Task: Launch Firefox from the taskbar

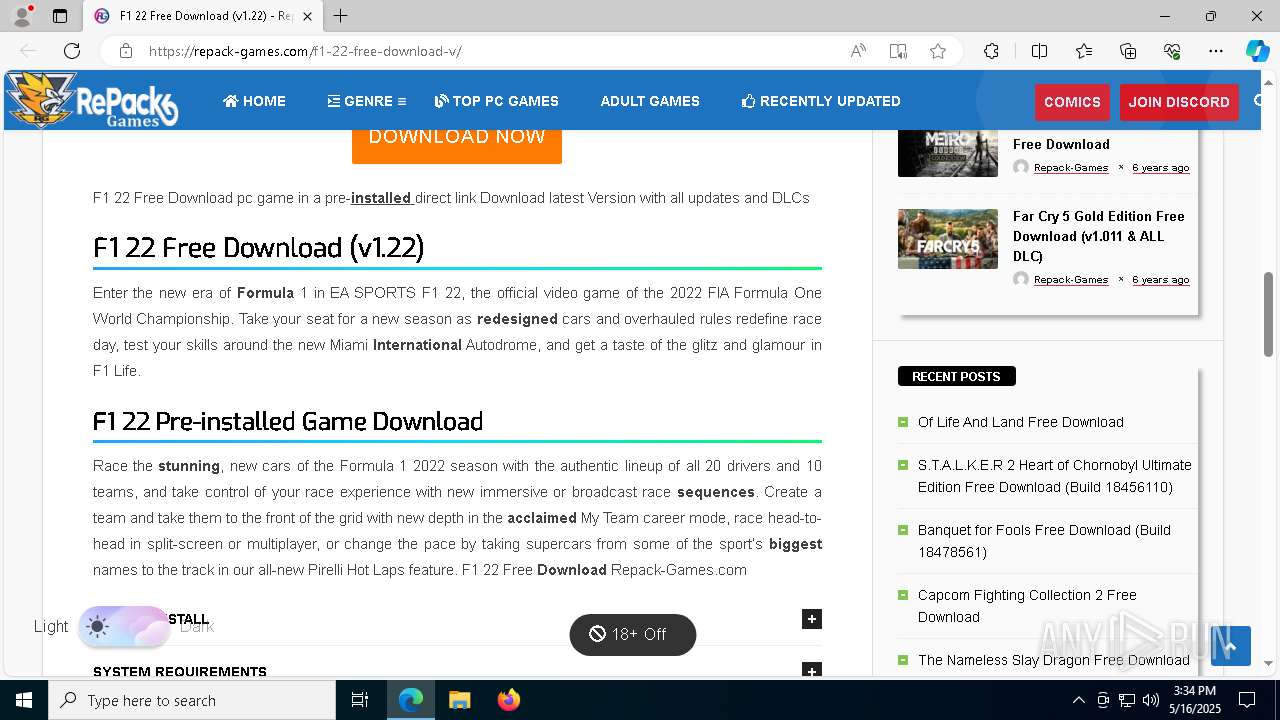Action: pyautogui.click(x=508, y=700)
